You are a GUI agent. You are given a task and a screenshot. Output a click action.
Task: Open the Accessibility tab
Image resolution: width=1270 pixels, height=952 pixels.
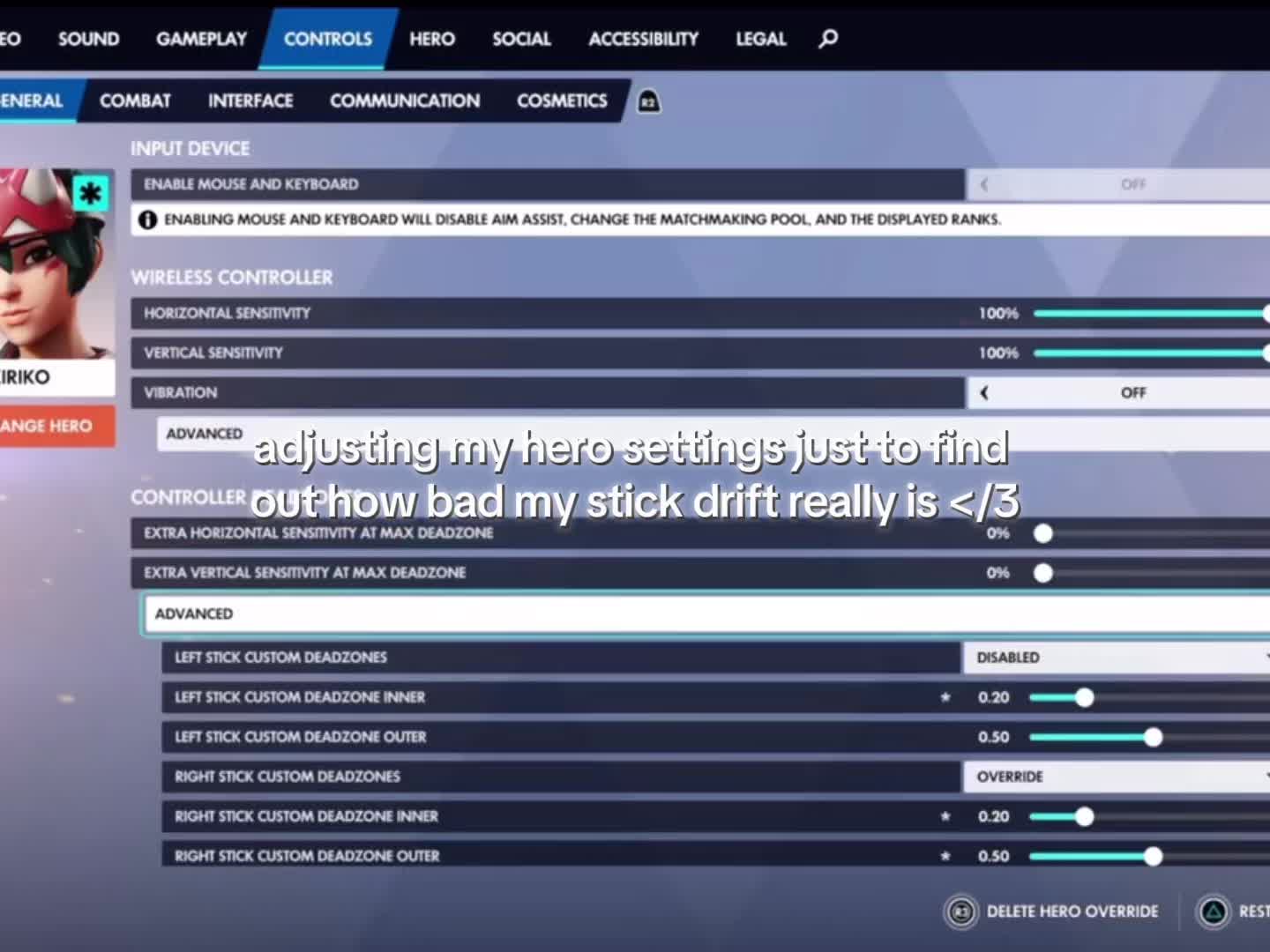pyautogui.click(x=644, y=39)
